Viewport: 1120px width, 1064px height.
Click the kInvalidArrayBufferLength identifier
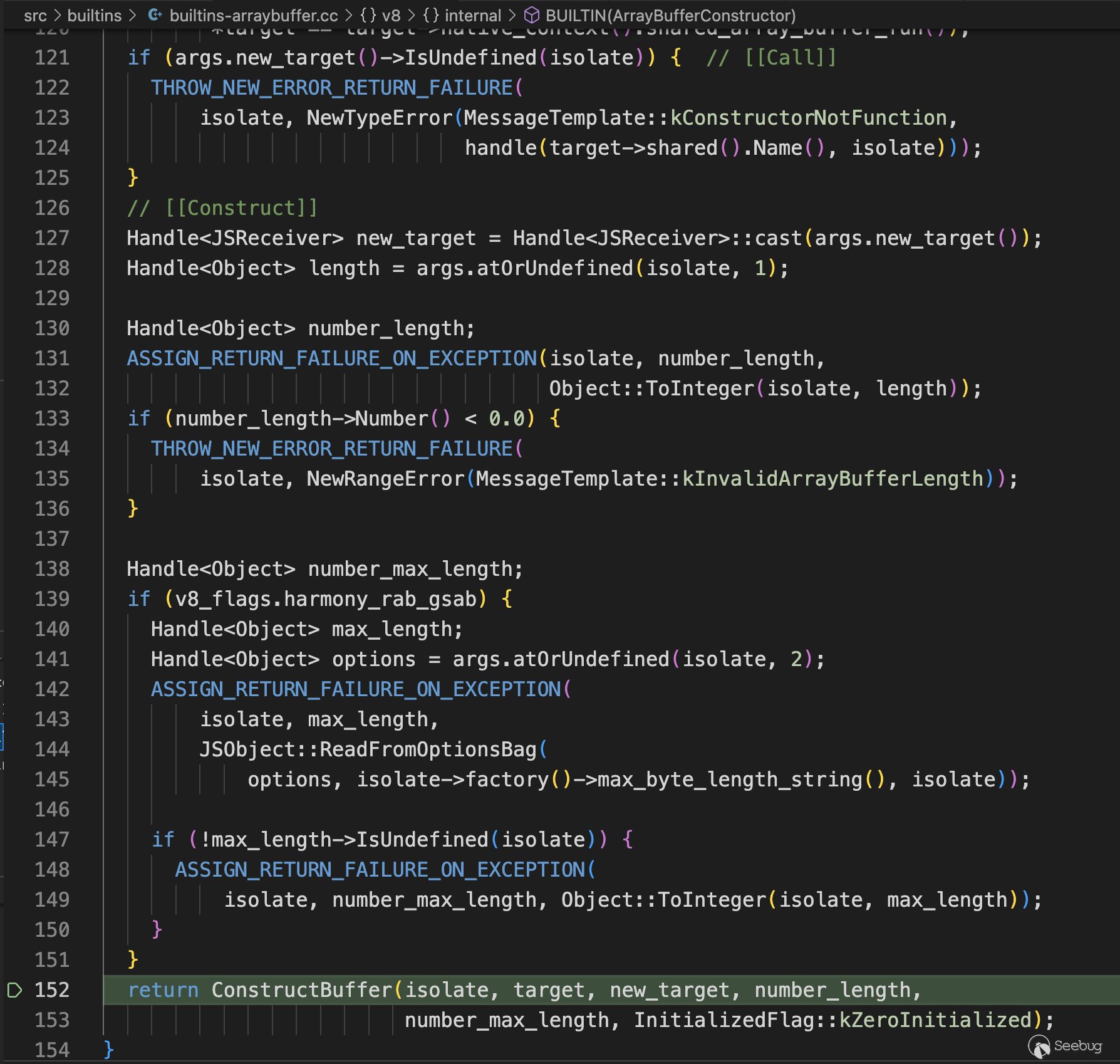pos(832,479)
